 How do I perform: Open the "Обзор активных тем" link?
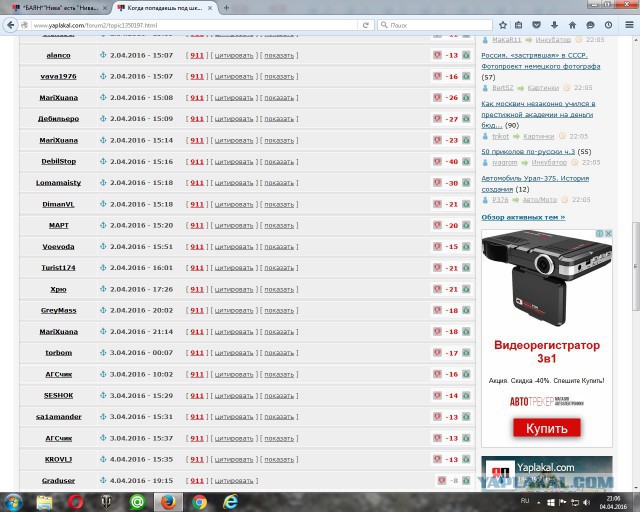(x=523, y=217)
